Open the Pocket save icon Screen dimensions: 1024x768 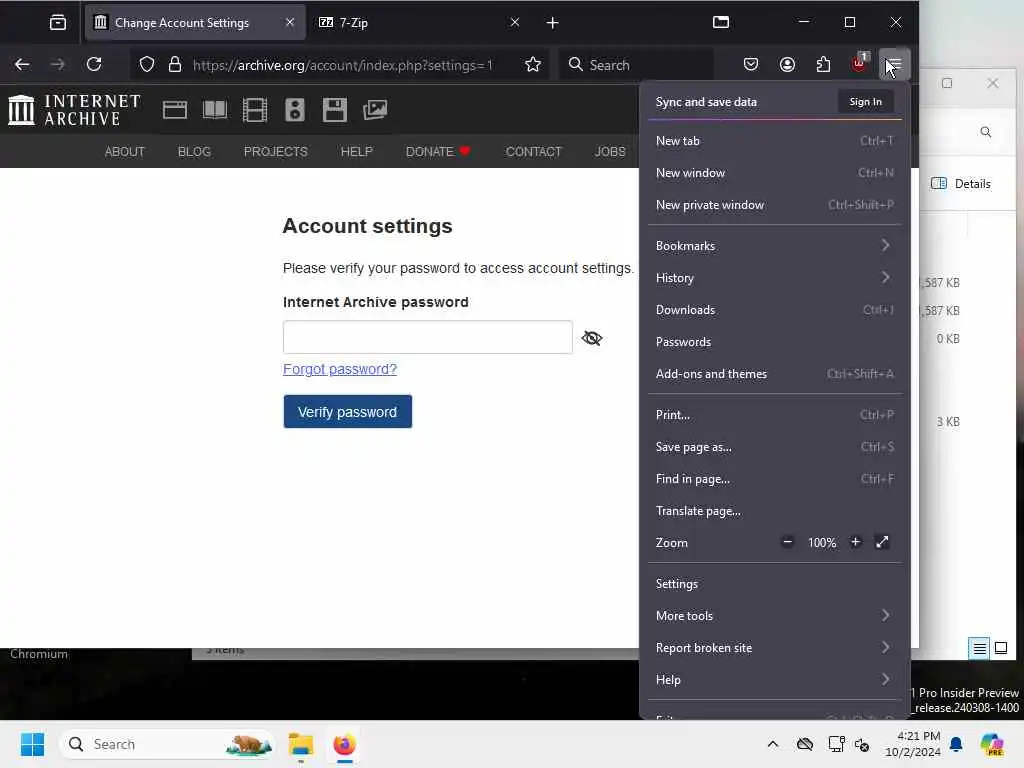pyautogui.click(x=751, y=65)
